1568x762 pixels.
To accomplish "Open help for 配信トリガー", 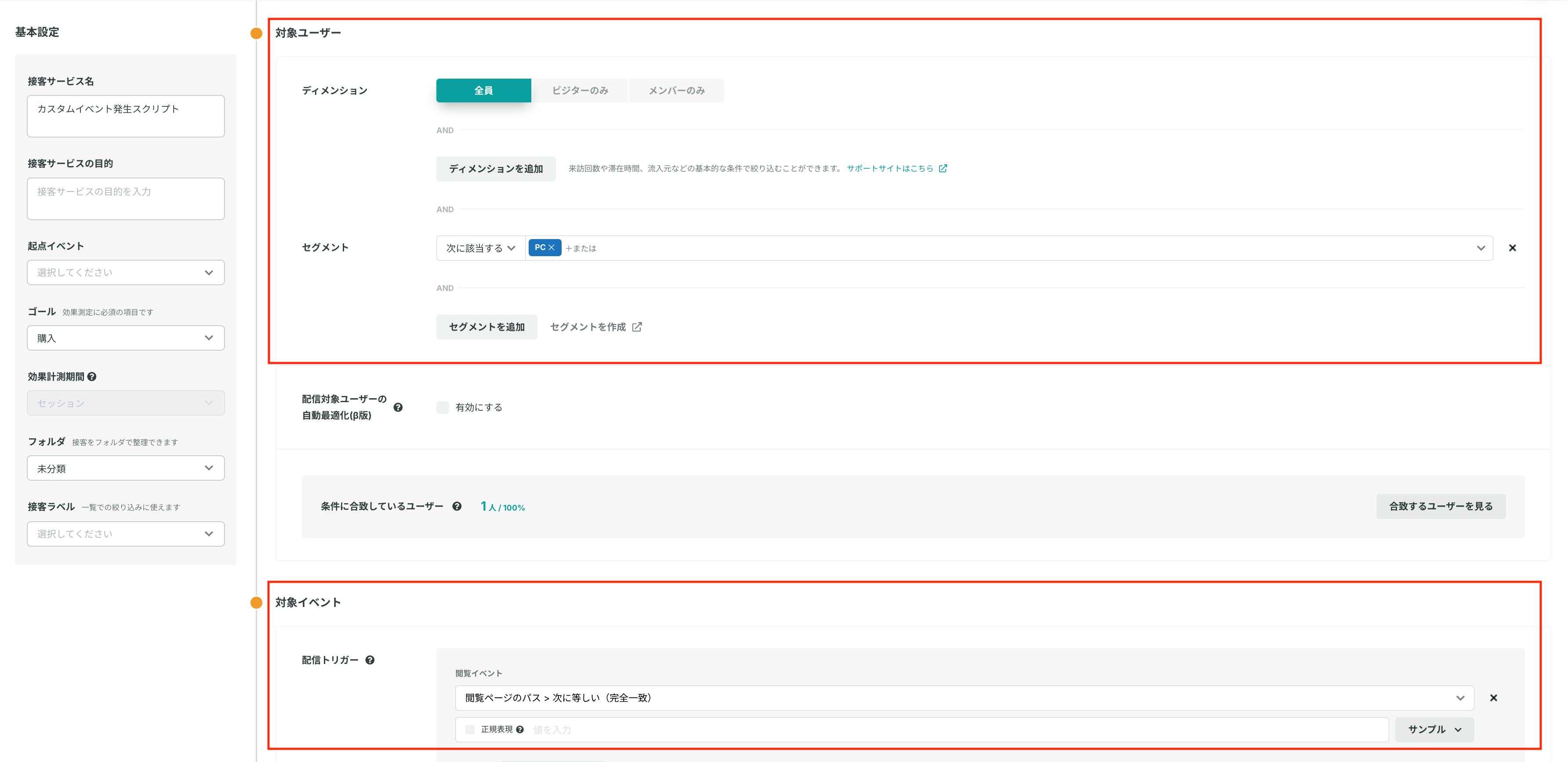I will tap(370, 660).
